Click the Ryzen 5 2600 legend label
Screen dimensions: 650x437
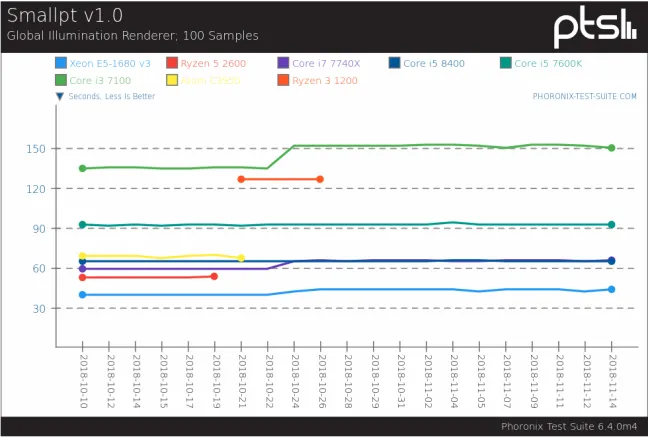(213, 63)
